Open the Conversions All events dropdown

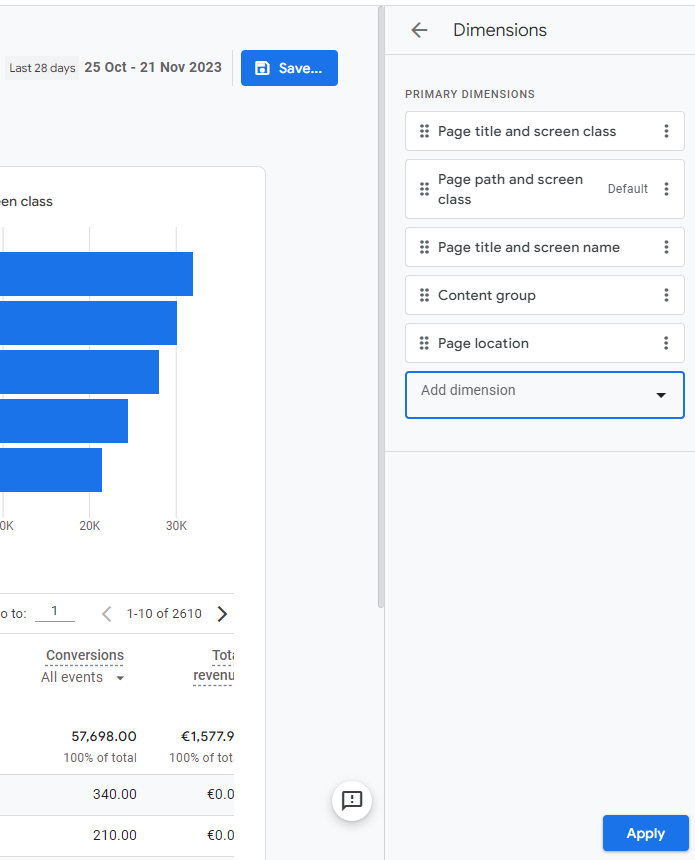coord(84,678)
